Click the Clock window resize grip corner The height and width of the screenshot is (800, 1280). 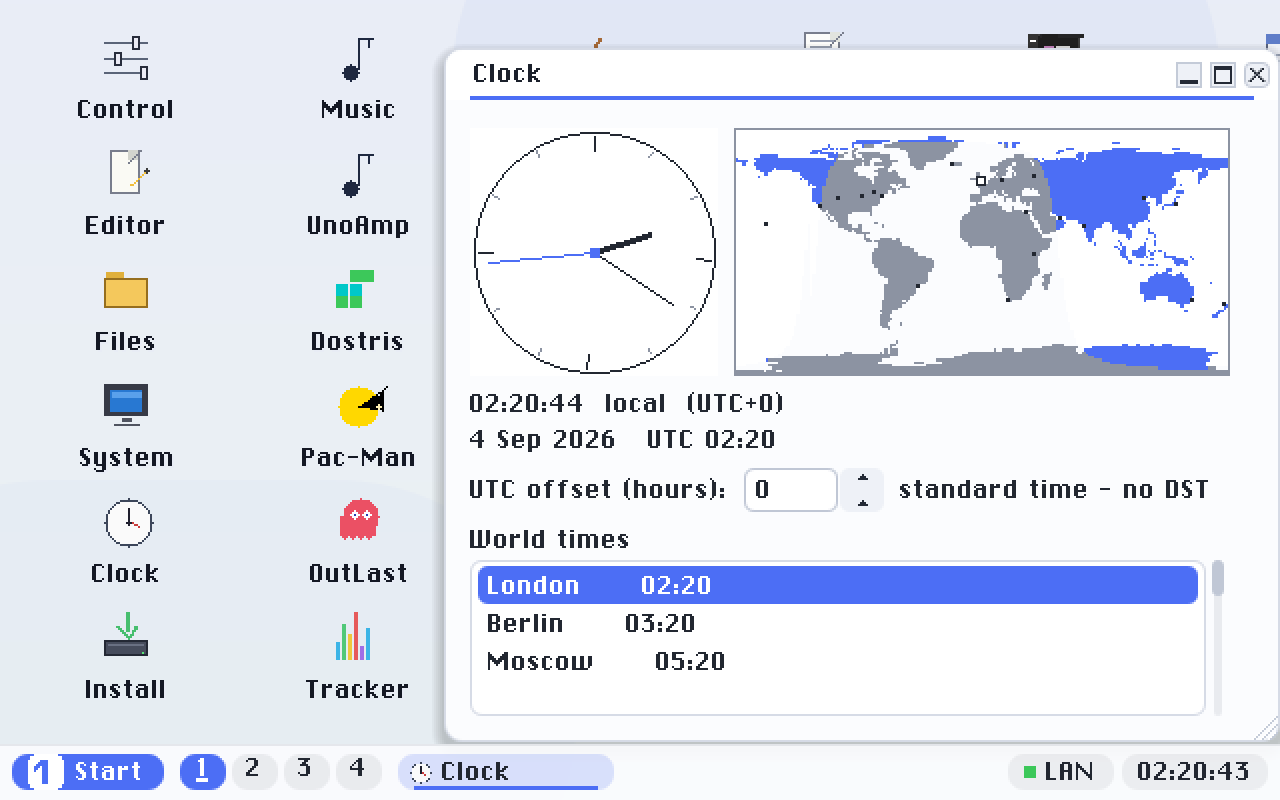pyautogui.click(x=1266, y=729)
